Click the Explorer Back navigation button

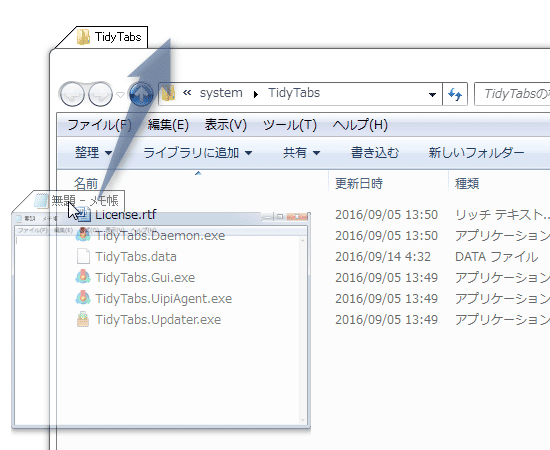tap(72, 94)
